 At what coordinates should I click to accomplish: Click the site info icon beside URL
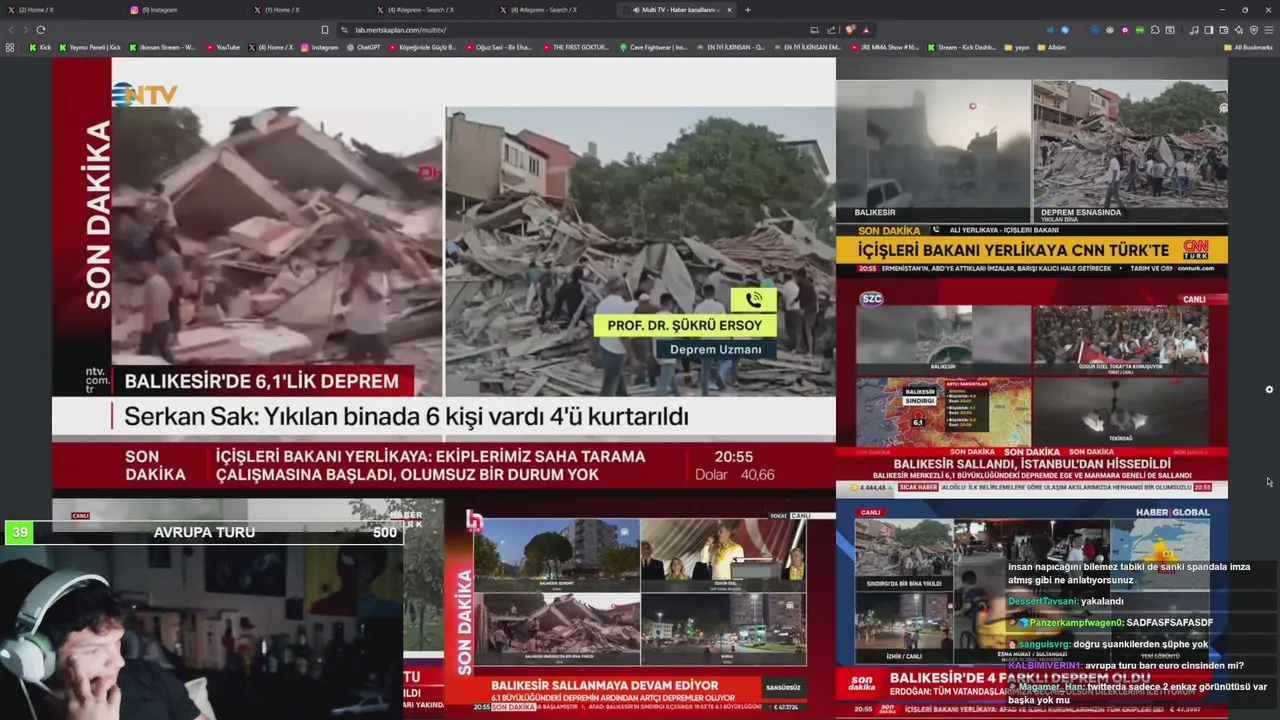[x=344, y=30]
